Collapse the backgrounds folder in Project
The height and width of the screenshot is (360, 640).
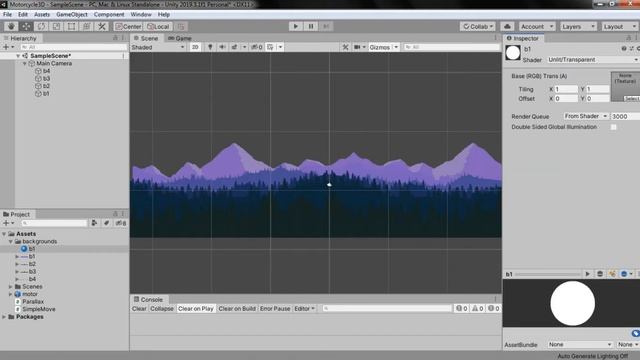[x=11, y=242]
